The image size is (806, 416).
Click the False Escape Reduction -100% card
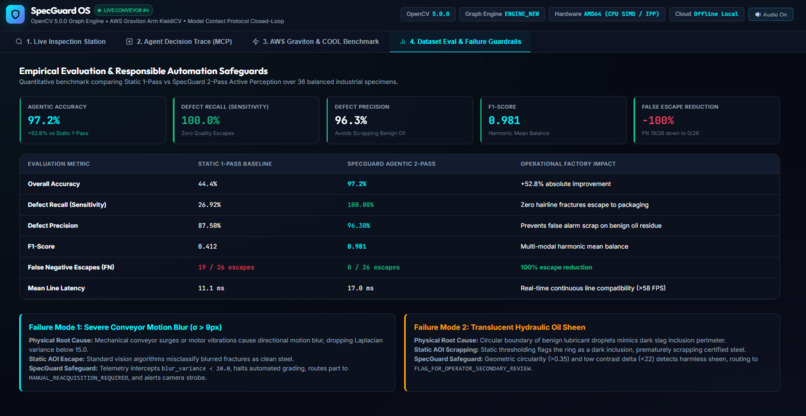tap(707, 120)
